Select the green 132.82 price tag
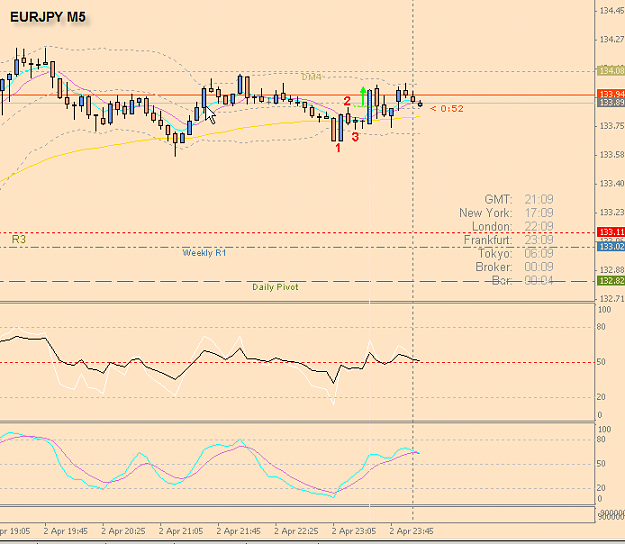The height and width of the screenshot is (544, 625). tap(611, 281)
